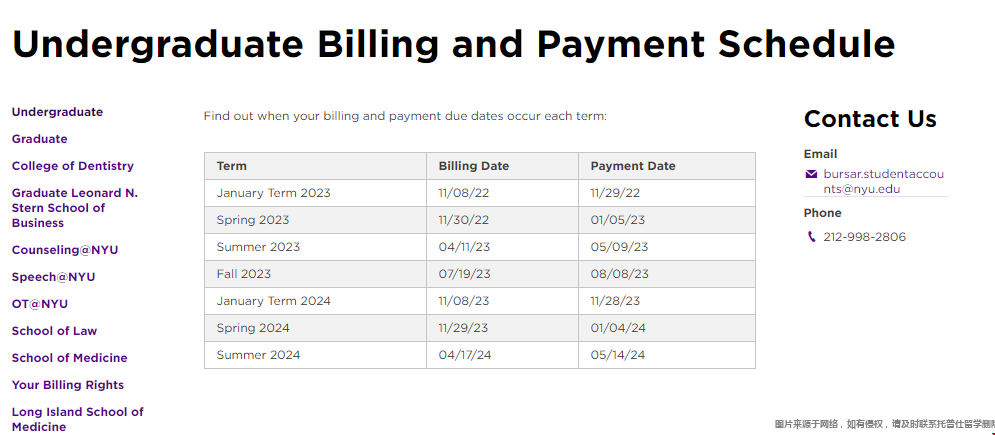Screen dimensions: 995x435
Task: Click the phone handset icon
Action: tap(811, 237)
